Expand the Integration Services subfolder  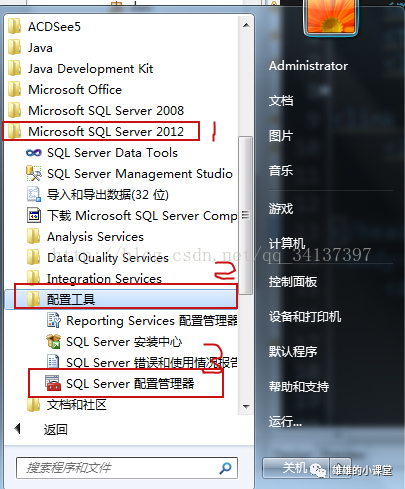(104, 278)
